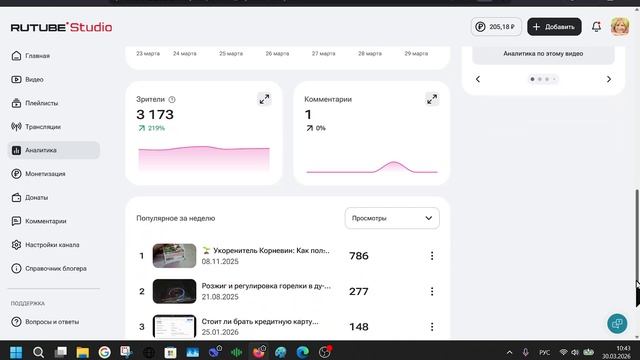Open the support chat floating button
640x360 pixels.
pos(617,324)
